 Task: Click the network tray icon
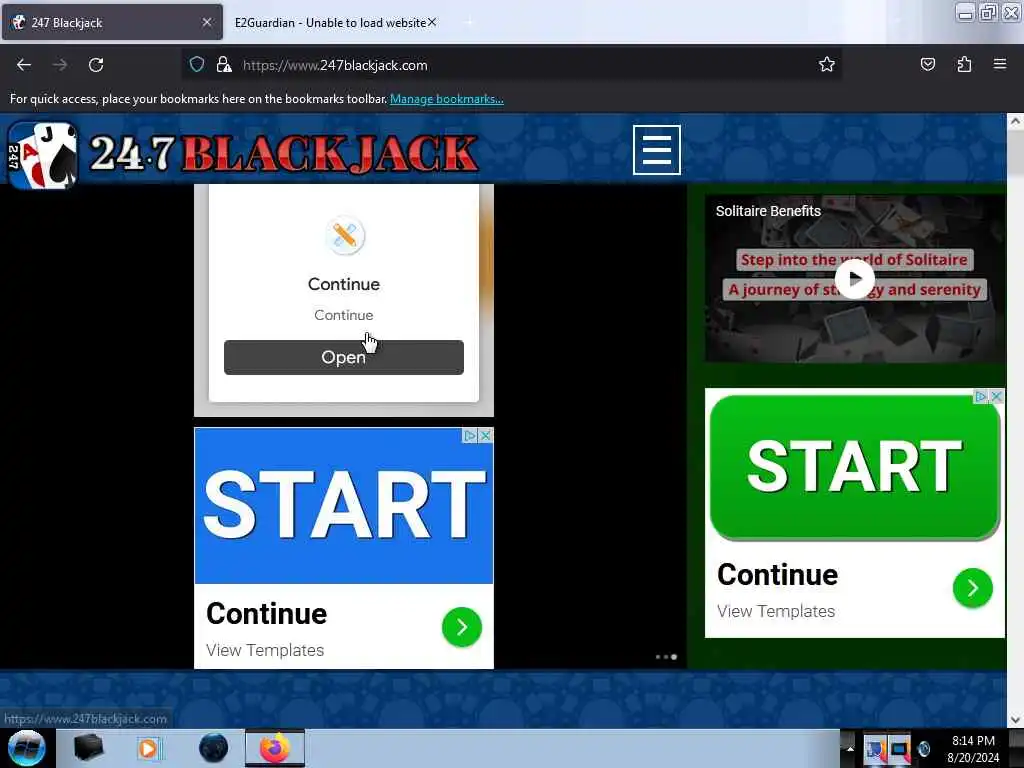[899, 750]
